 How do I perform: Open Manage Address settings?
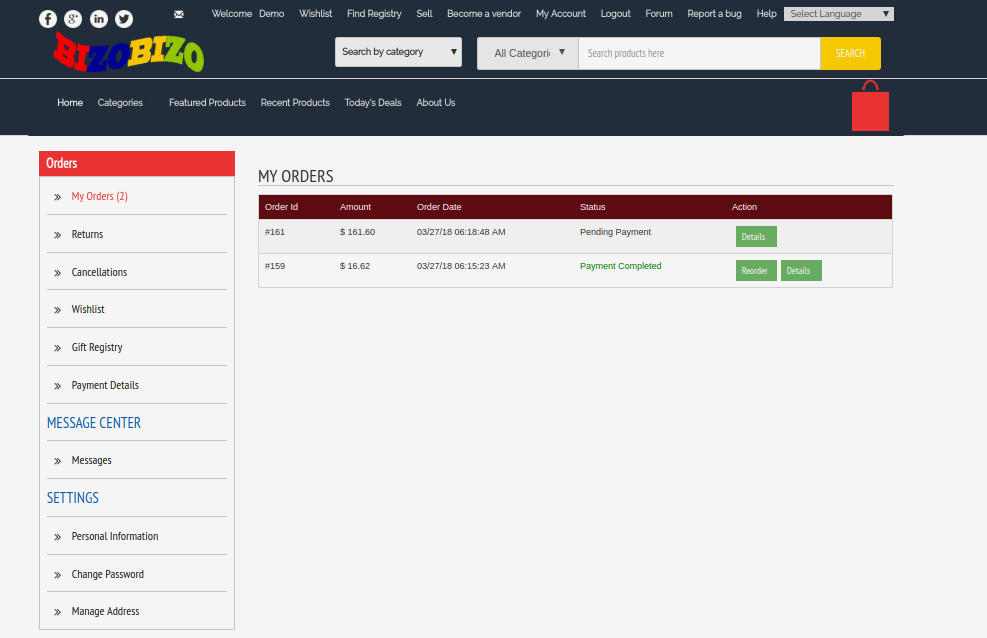coord(105,611)
